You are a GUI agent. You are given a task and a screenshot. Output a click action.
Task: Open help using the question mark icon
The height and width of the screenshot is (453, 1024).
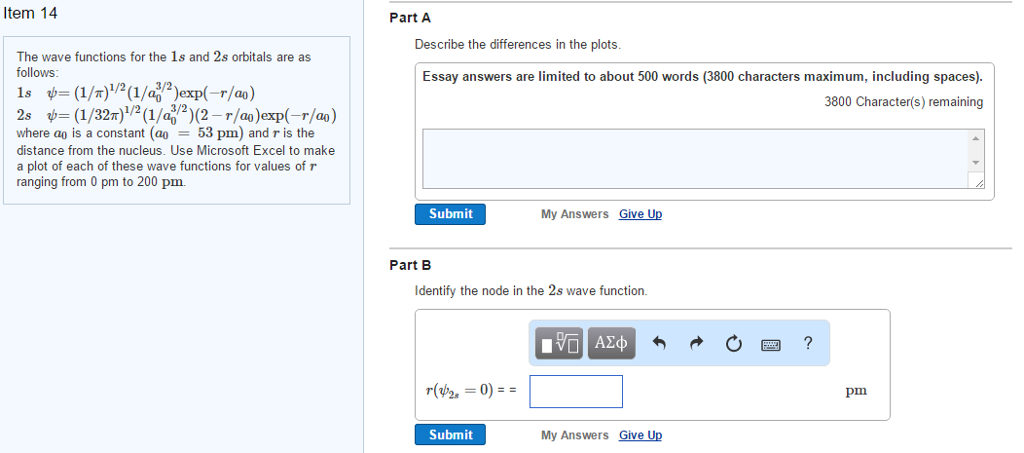(x=808, y=344)
